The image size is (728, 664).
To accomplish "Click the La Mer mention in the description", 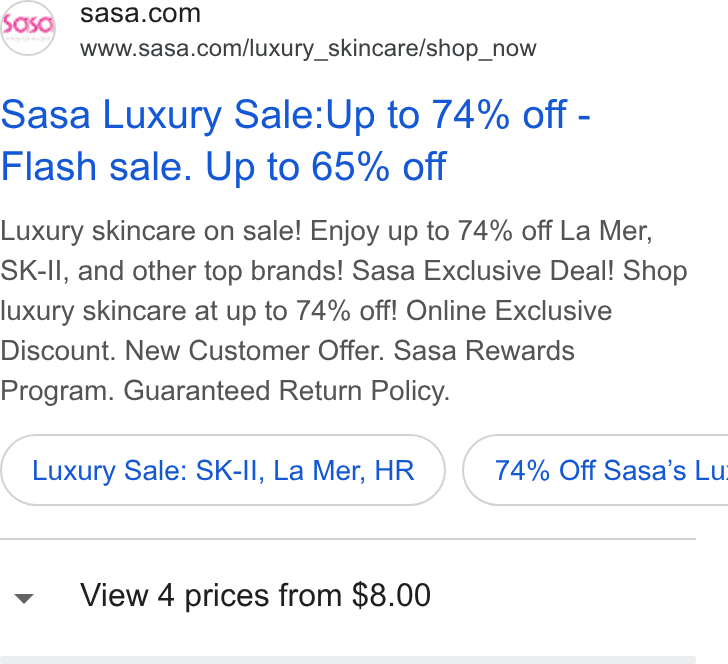I will tap(605, 231).
